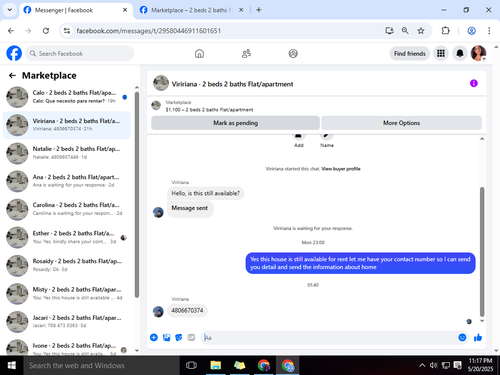
Task: Open a new browser tab
Action: [x=259, y=10]
